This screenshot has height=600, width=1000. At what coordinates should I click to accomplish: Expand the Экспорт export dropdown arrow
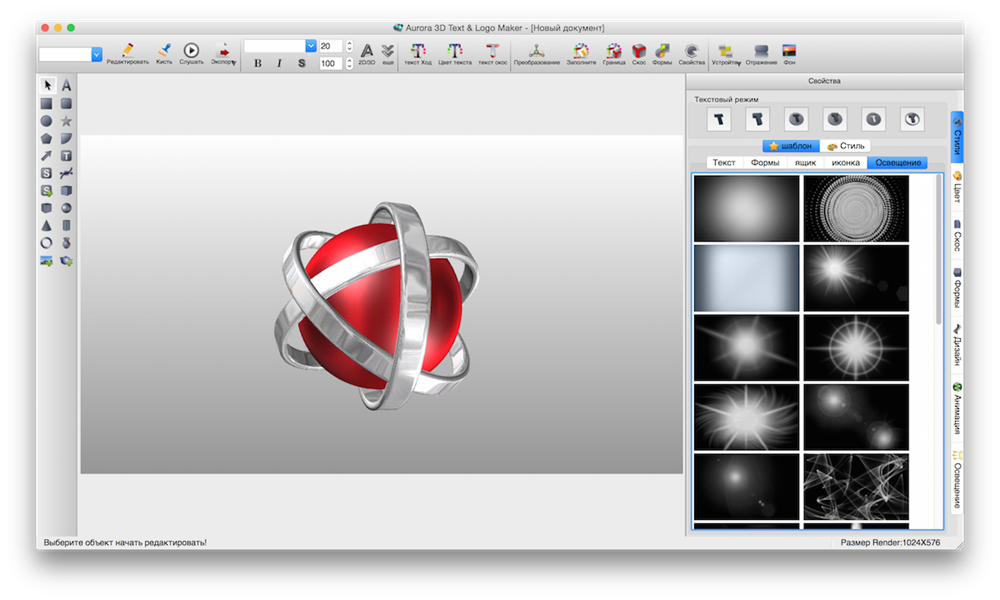[x=233, y=62]
